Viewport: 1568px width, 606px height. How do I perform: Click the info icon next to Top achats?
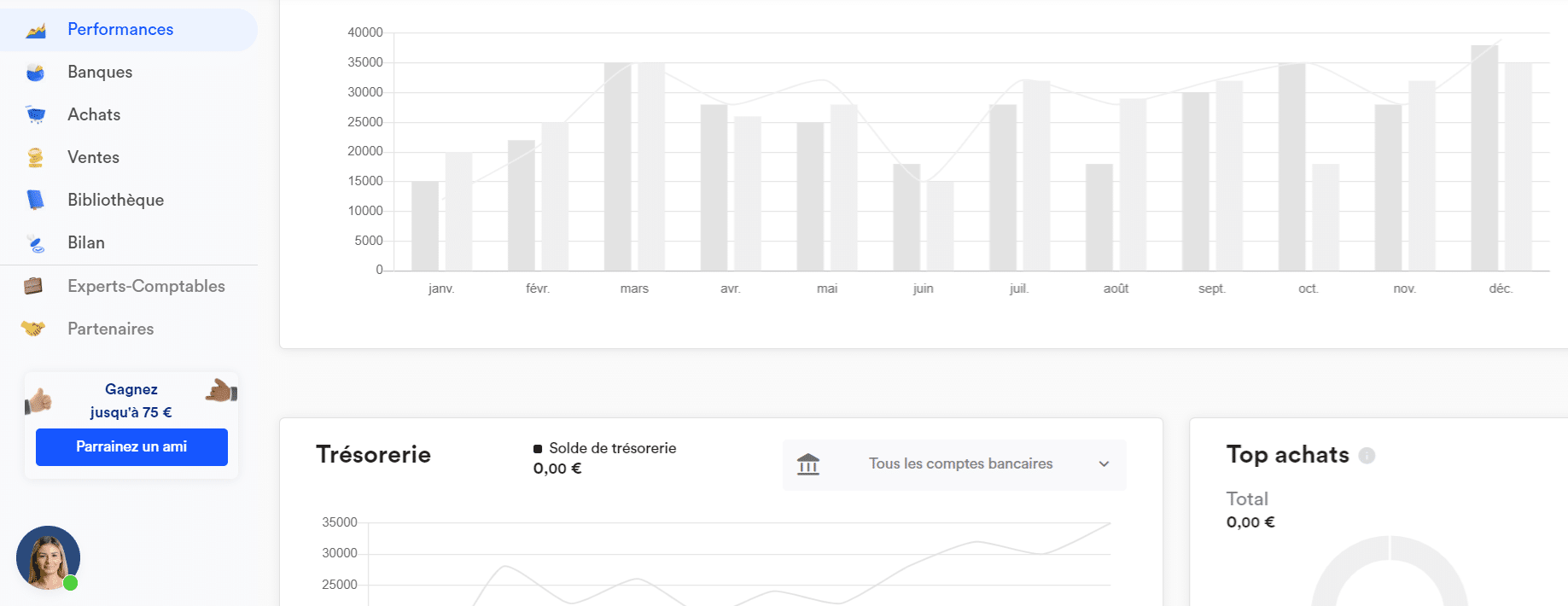tap(1367, 456)
